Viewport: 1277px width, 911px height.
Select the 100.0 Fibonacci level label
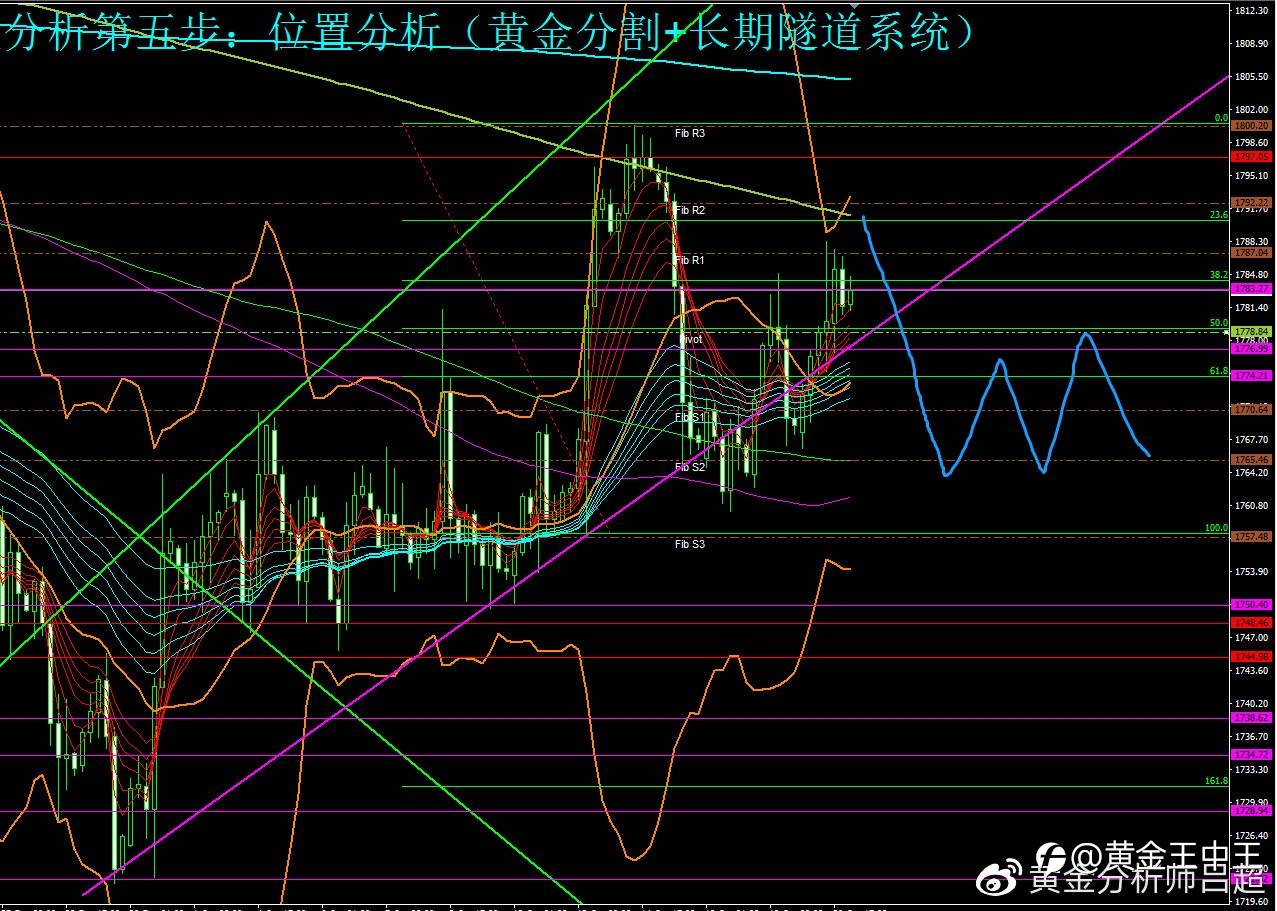tap(1216, 528)
